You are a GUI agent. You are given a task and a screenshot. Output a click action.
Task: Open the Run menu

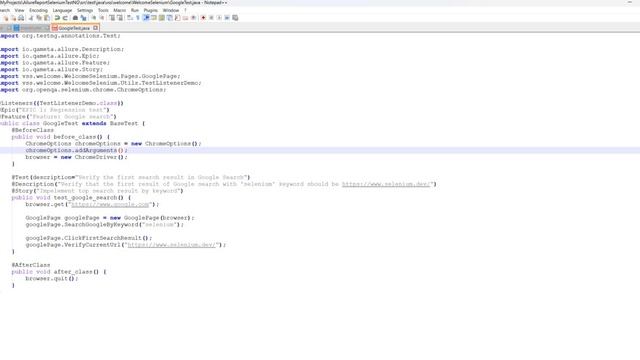click(x=135, y=10)
